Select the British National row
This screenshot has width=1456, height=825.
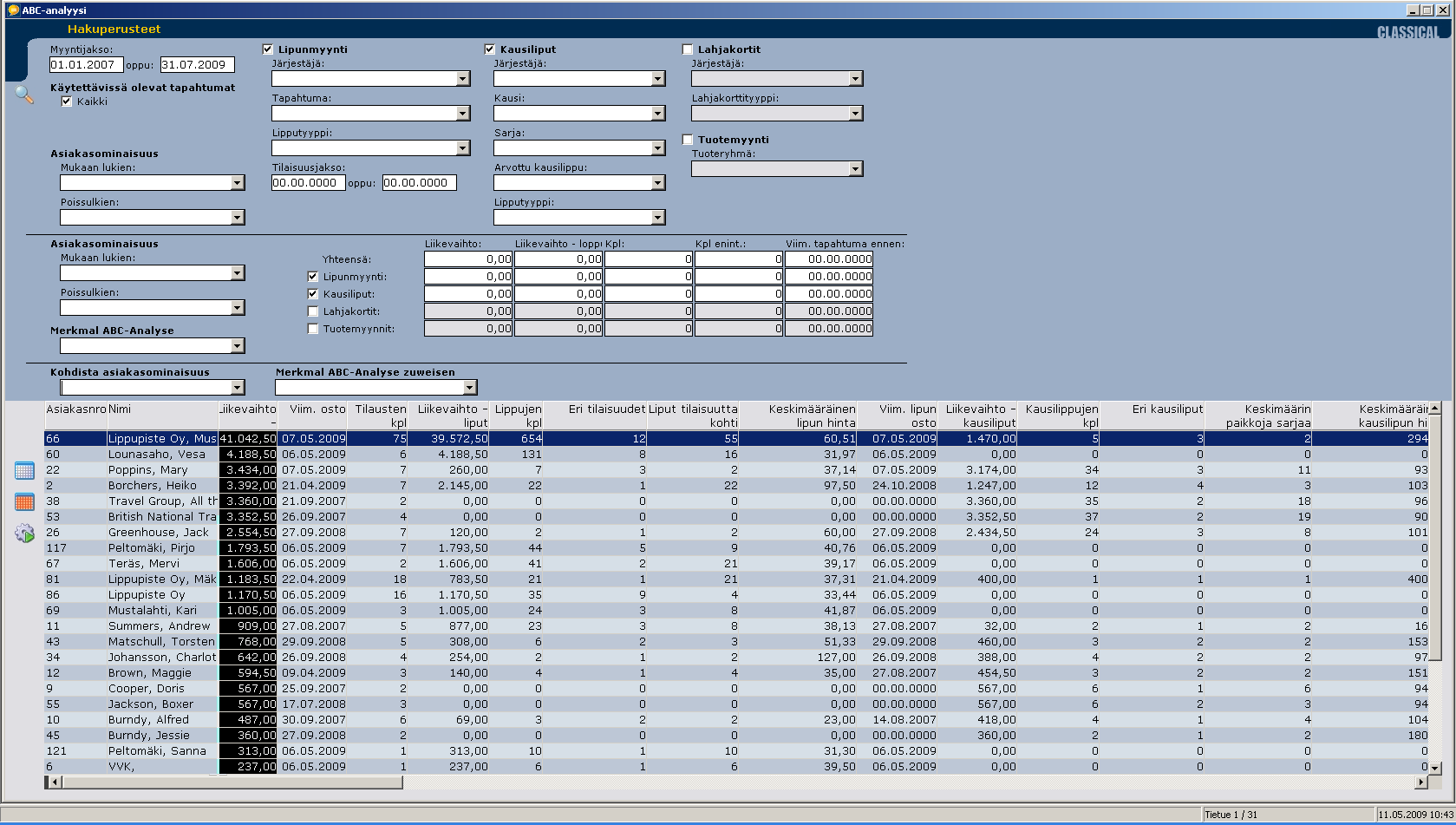(736, 517)
